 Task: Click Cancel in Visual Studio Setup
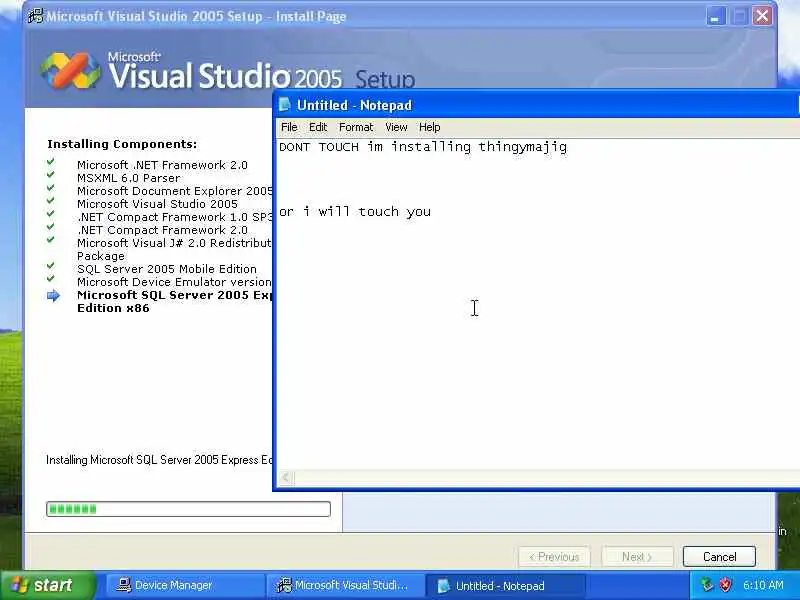719,557
